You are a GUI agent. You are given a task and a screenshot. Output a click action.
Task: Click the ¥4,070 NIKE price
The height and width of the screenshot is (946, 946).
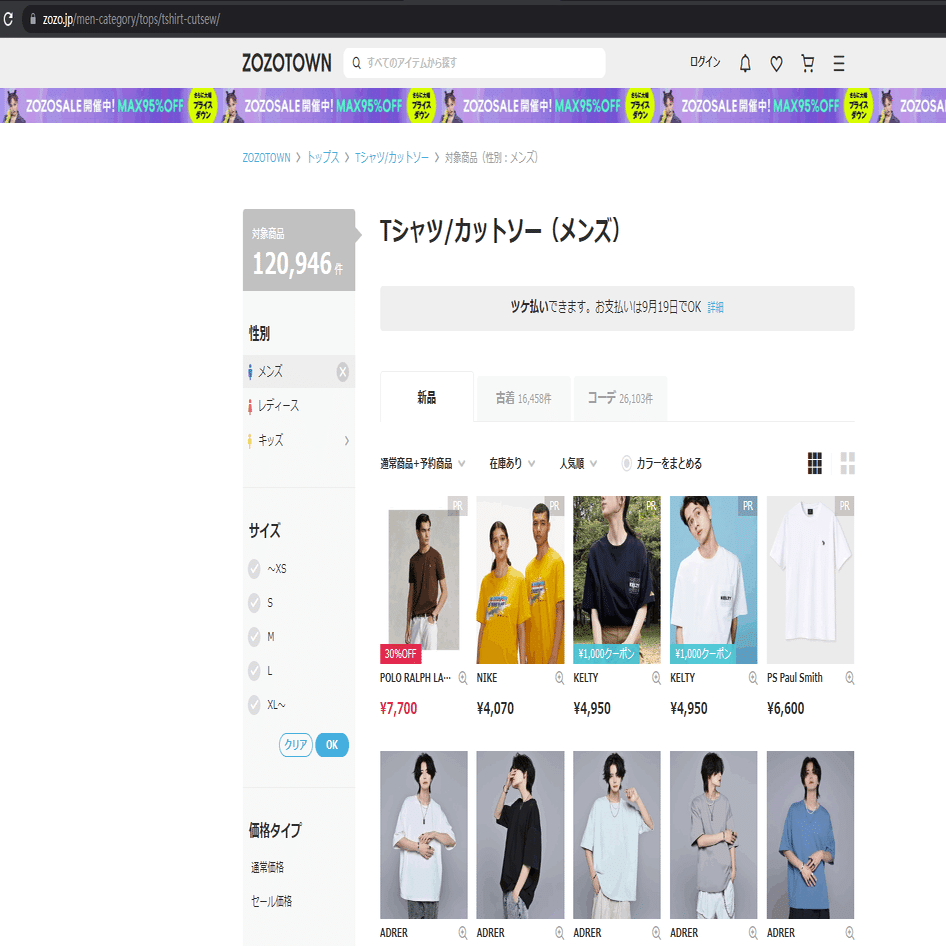(x=495, y=708)
